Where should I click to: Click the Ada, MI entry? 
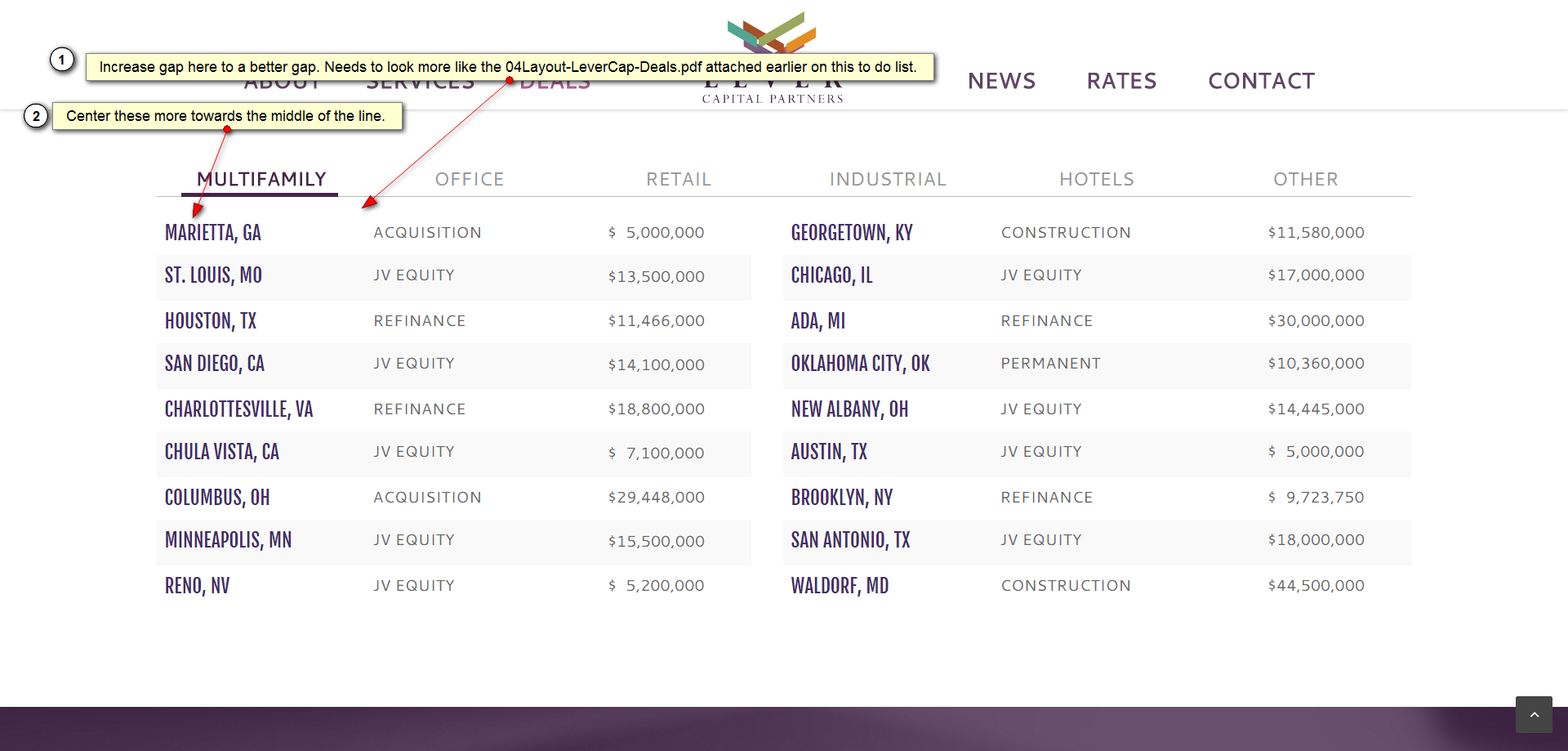click(818, 321)
